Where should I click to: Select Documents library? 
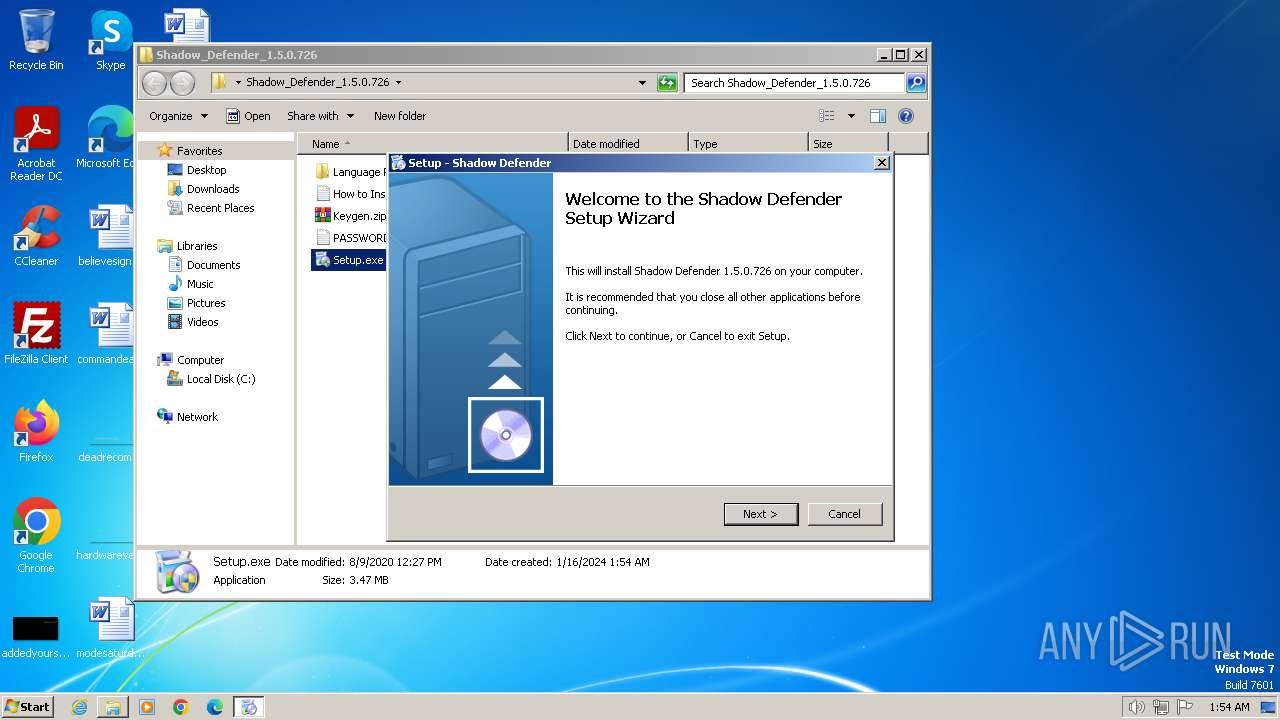pos(213,265)
